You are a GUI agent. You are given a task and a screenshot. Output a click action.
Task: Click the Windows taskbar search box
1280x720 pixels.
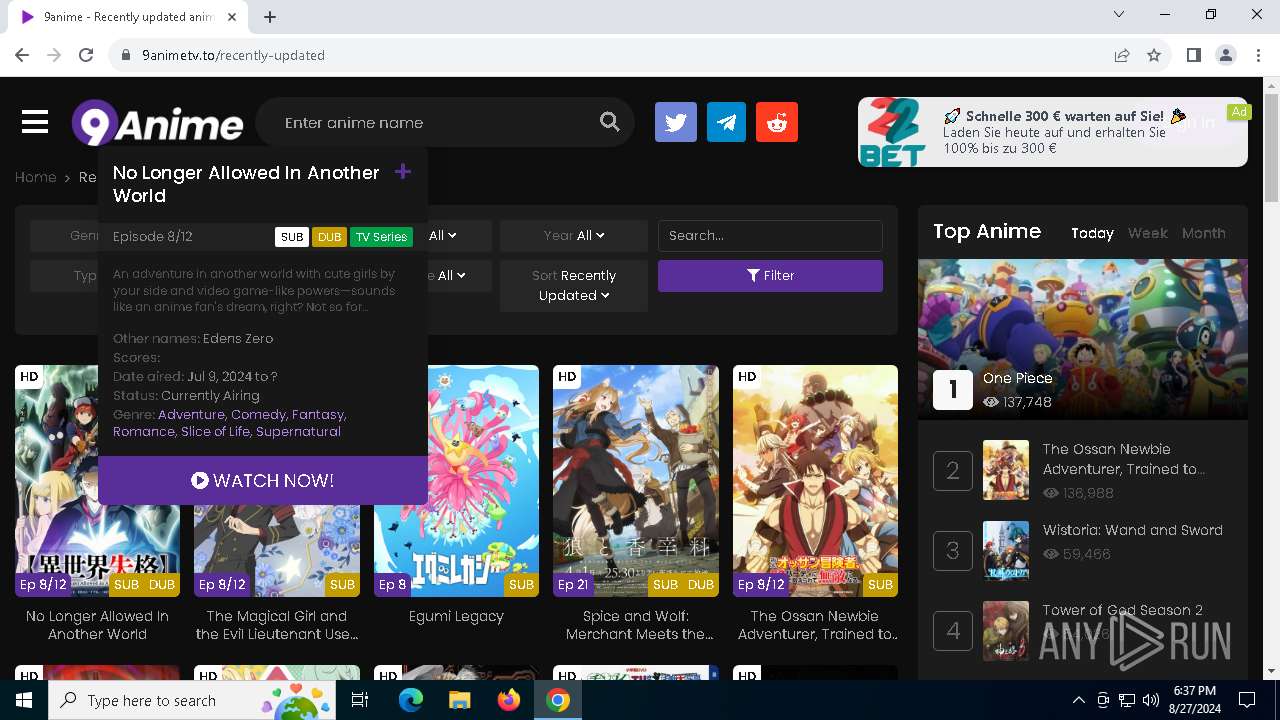click(x=192, y=700)
